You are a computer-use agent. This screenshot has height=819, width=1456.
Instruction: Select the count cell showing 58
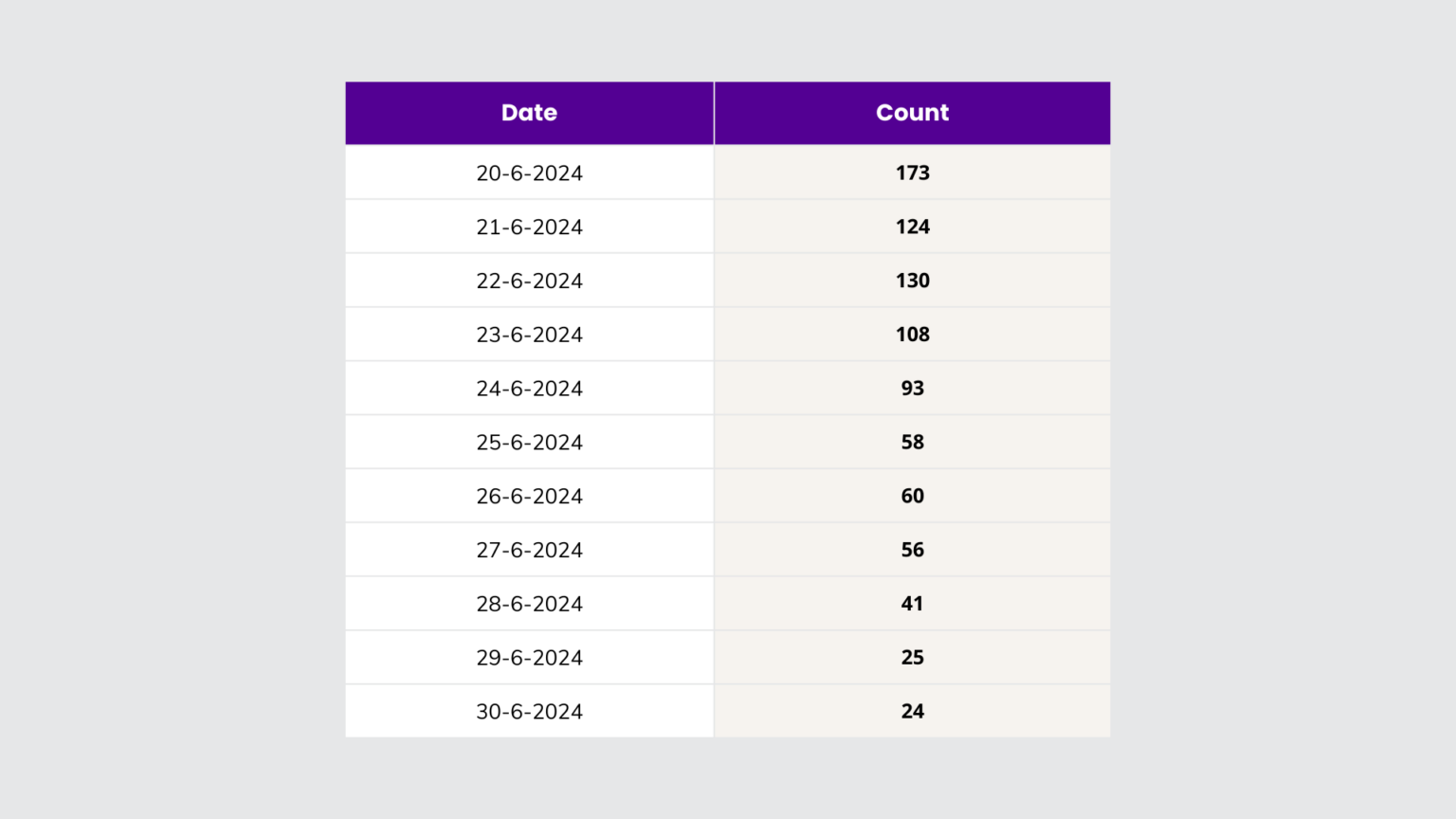[x=912, y=443]
